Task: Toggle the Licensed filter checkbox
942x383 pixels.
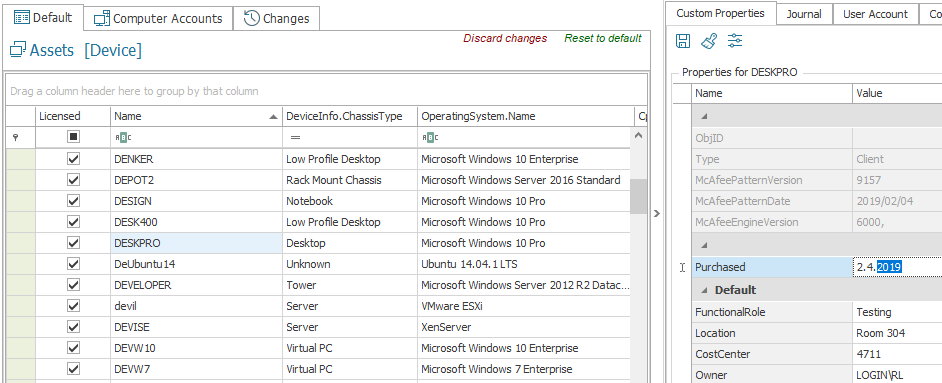Action: [73, 137]
